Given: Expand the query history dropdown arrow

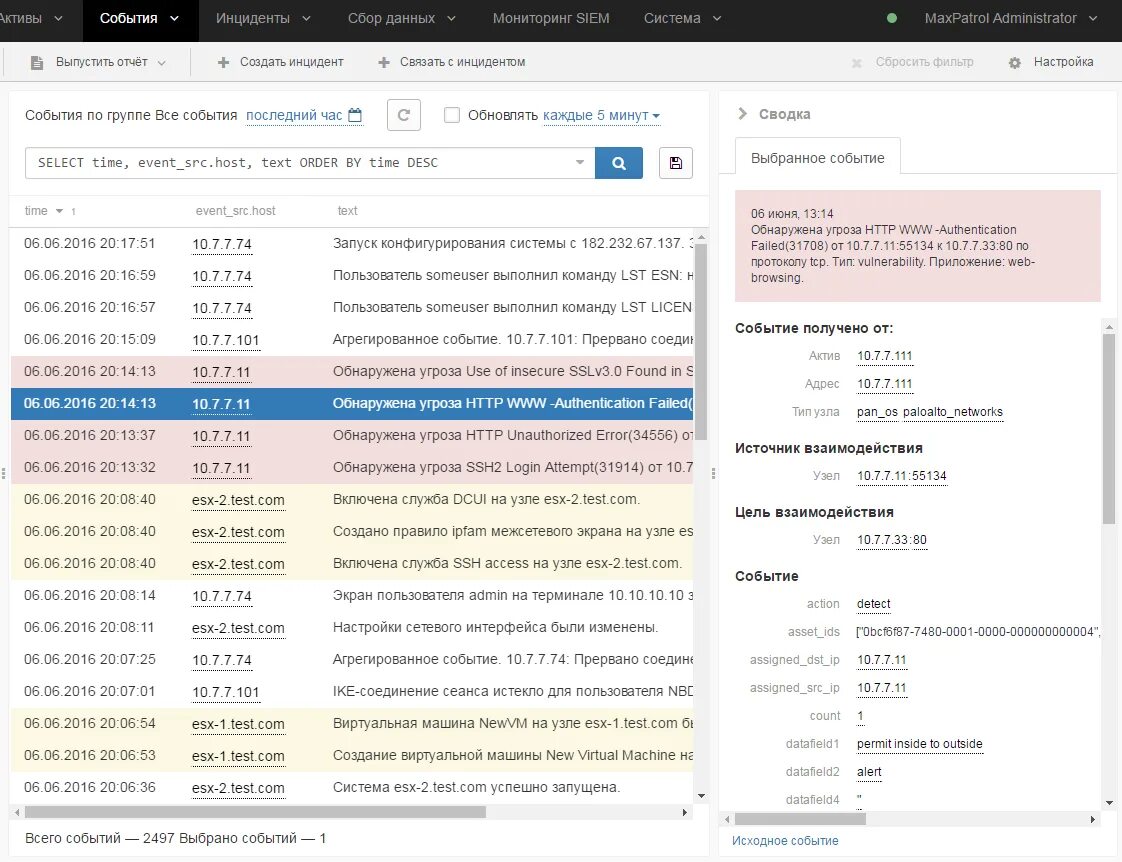Looking at the screenshot, I should pyautogui.click(x=580, y=162).
